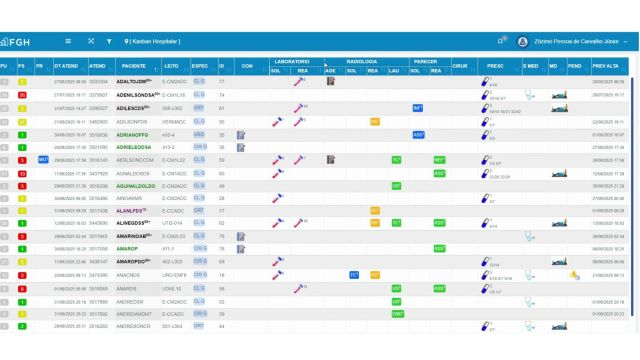This screenshot has height=360, width=640.
Task: Open lab result test tube for ADALTOJDM
Action: pyautogui.click(x=299, y=82)
